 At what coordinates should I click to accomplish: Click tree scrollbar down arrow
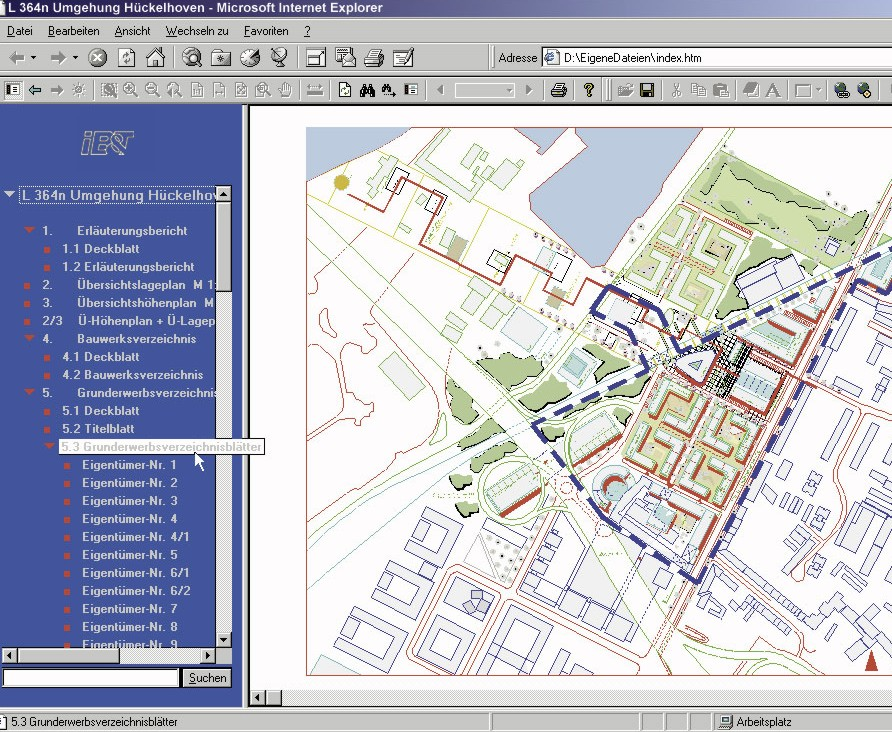[x=224, y=639]
